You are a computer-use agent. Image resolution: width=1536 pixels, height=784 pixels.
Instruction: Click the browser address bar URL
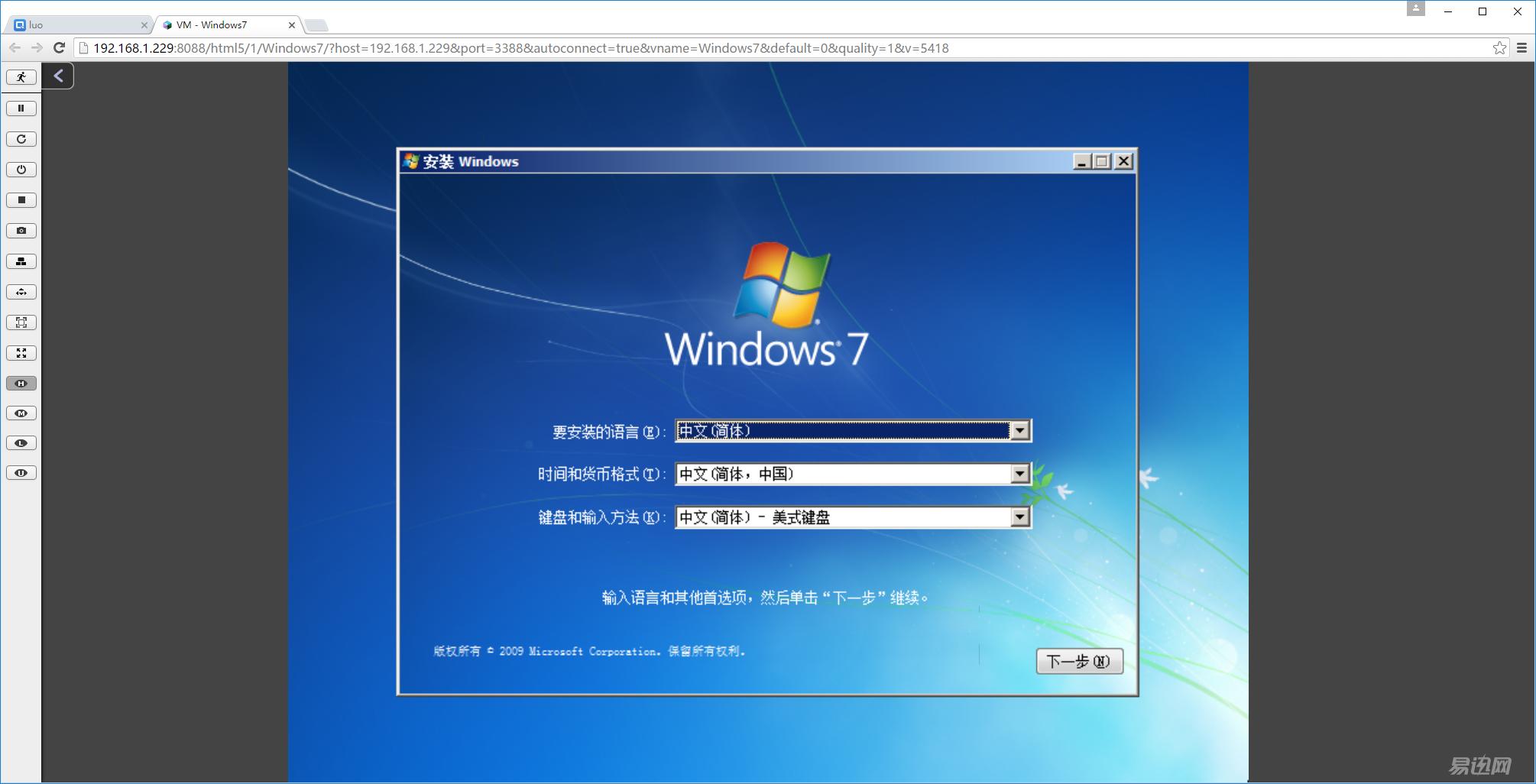[x=520, y=48]
